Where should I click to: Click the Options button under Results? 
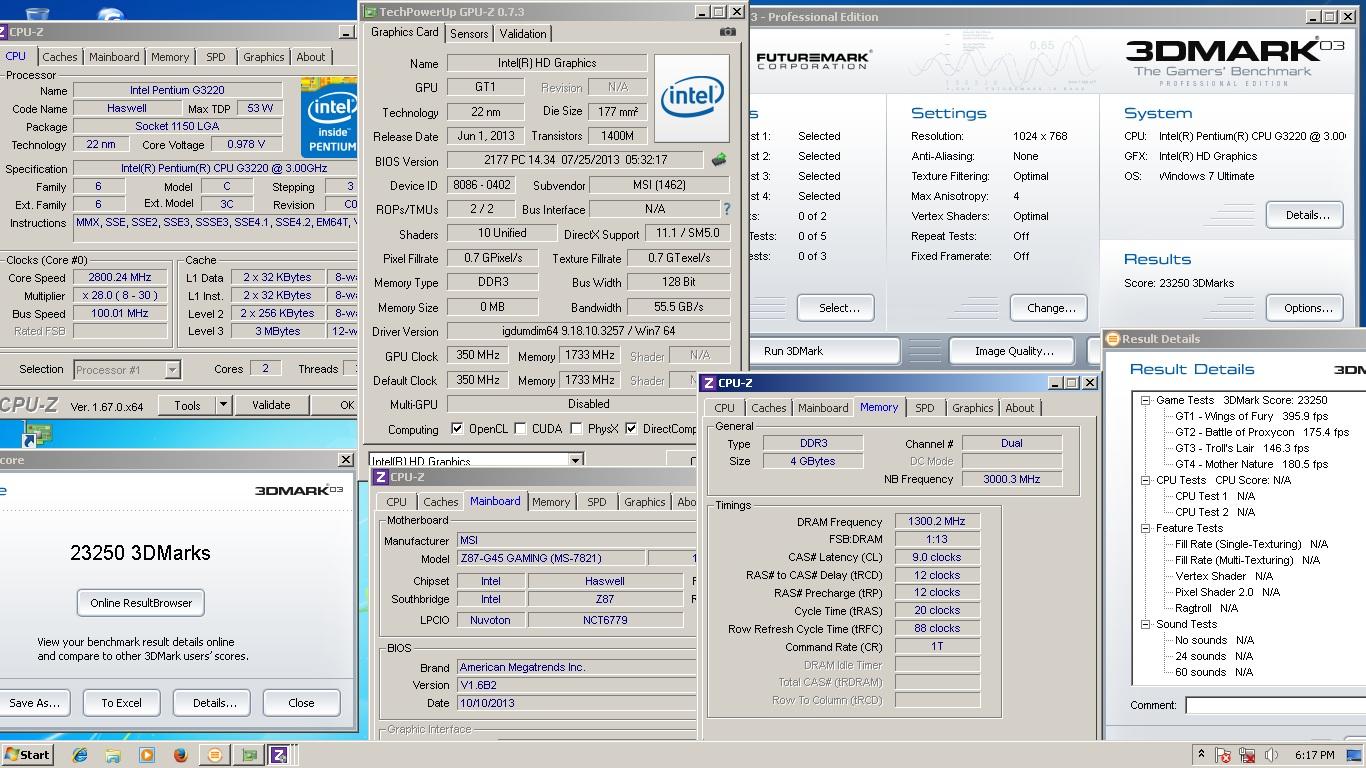coord(1307,308)
